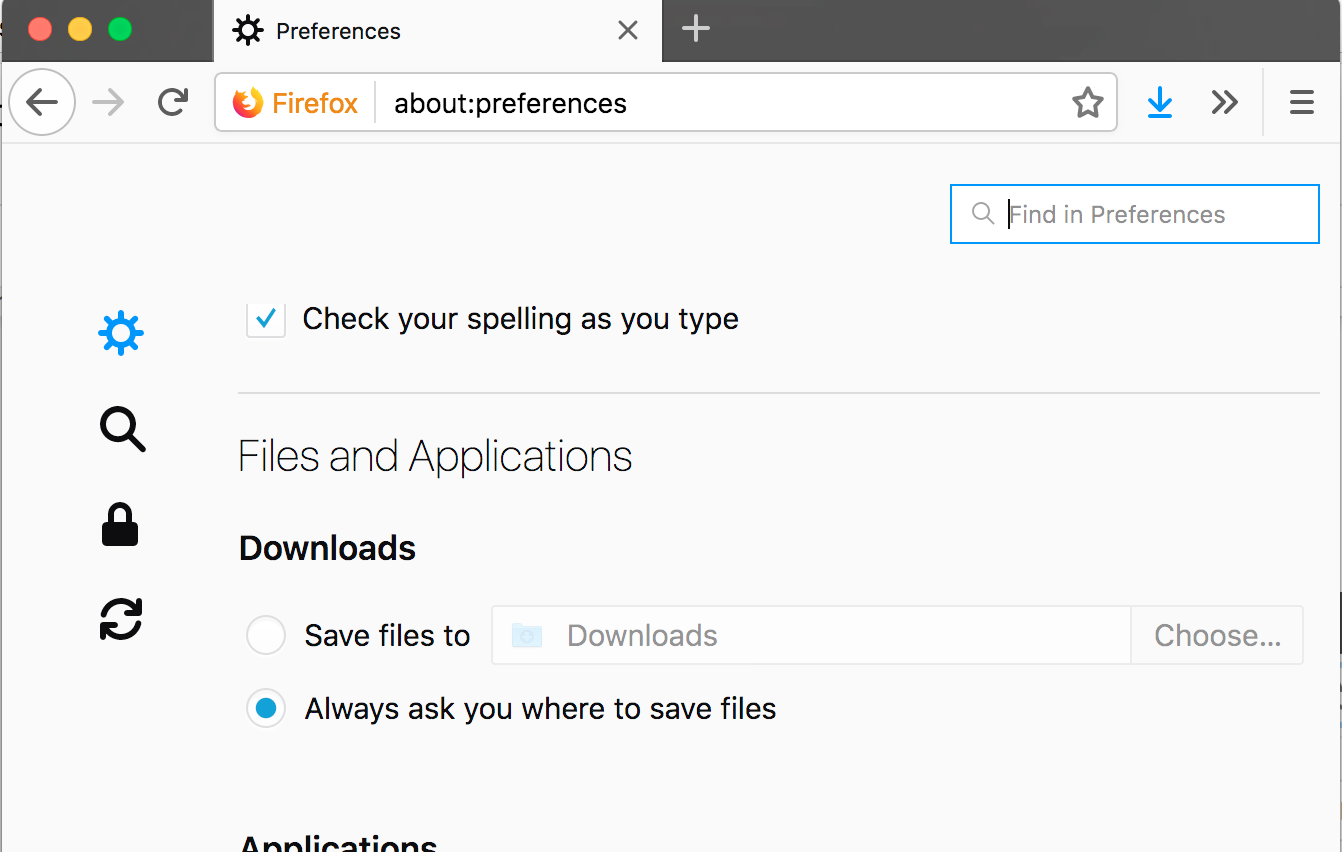Reload the current page
Viewport: 1342px width, 852px height.
[173, 102]
